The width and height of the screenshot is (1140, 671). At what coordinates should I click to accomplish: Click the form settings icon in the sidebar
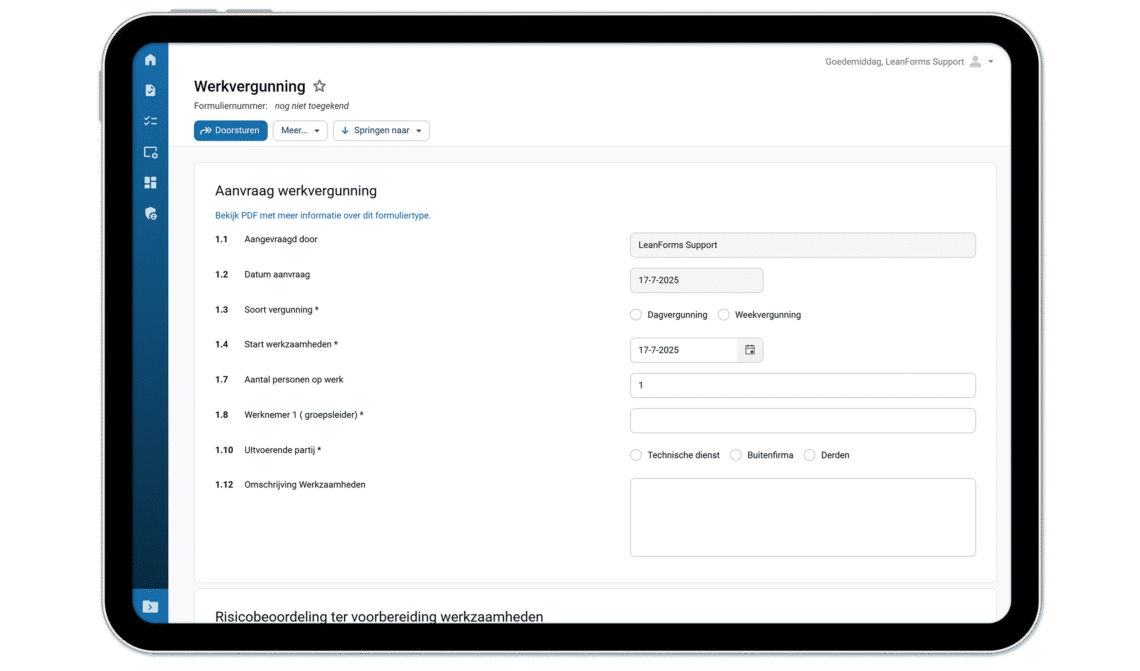150,152
